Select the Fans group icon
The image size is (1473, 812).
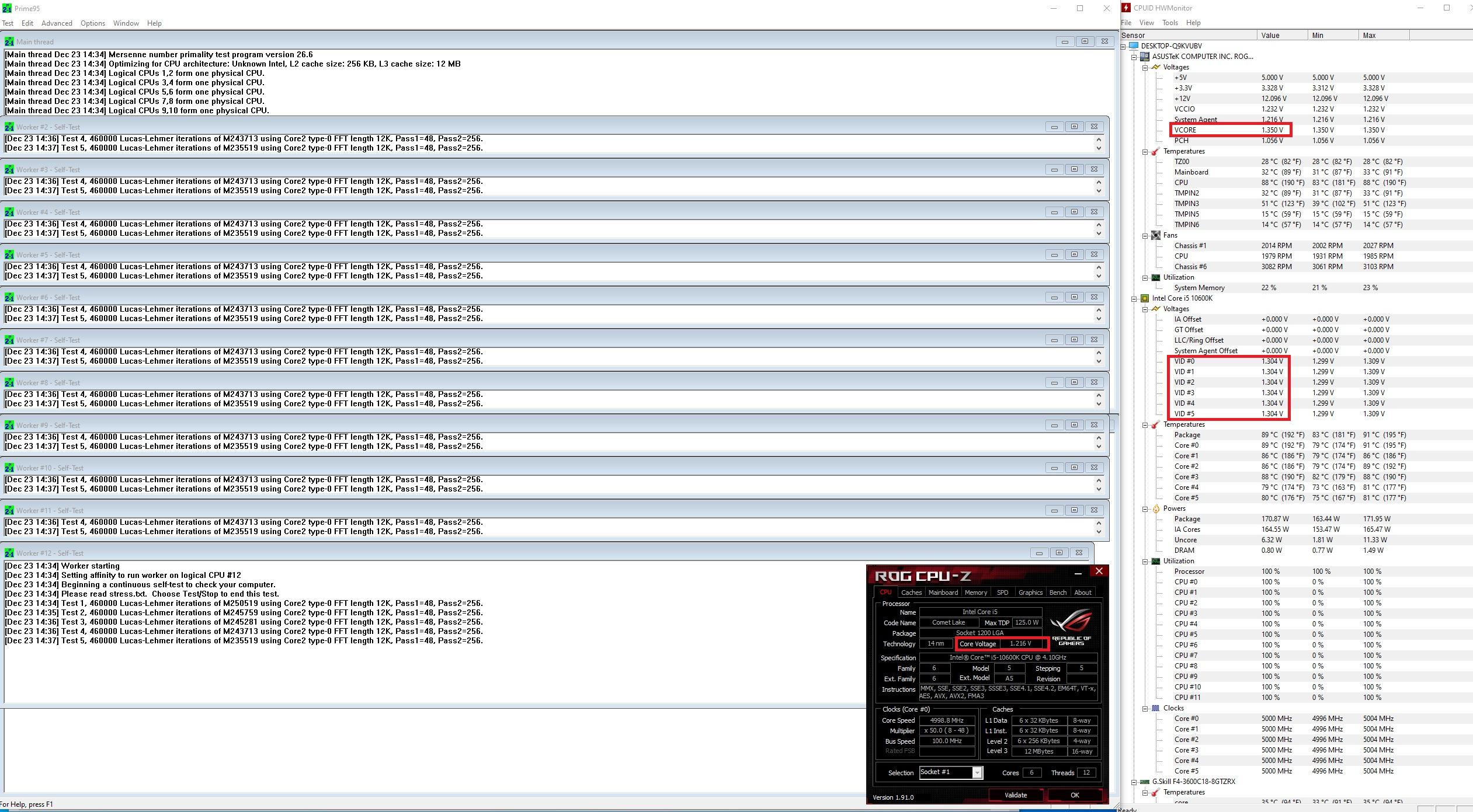[1155, 235]
